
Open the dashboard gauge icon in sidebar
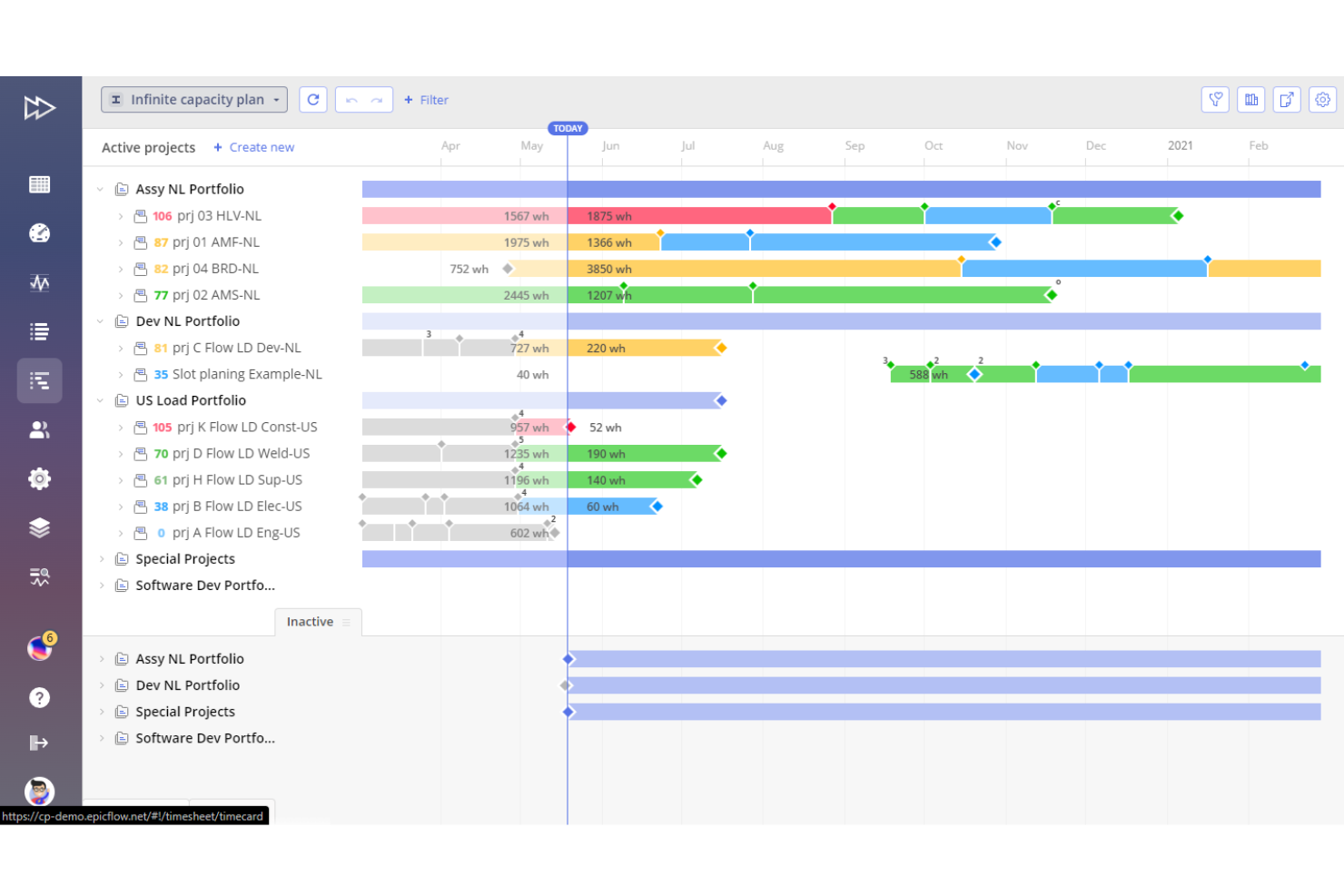coord(39,233)
